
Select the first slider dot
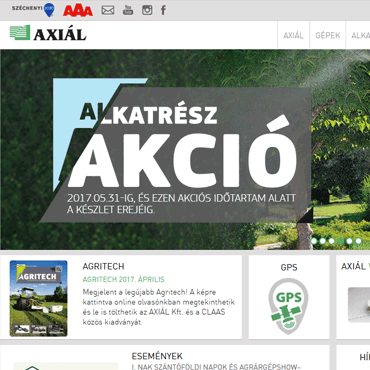tap(314, 241)
